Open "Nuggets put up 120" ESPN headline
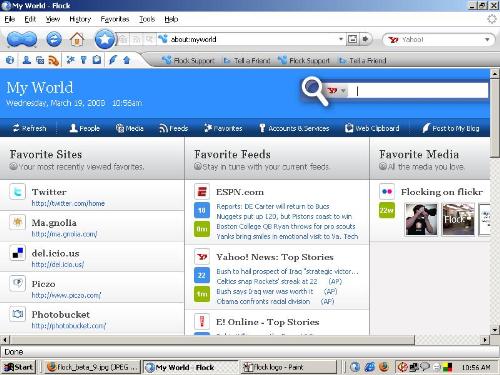500x375 pixels. tap(284, 216)
